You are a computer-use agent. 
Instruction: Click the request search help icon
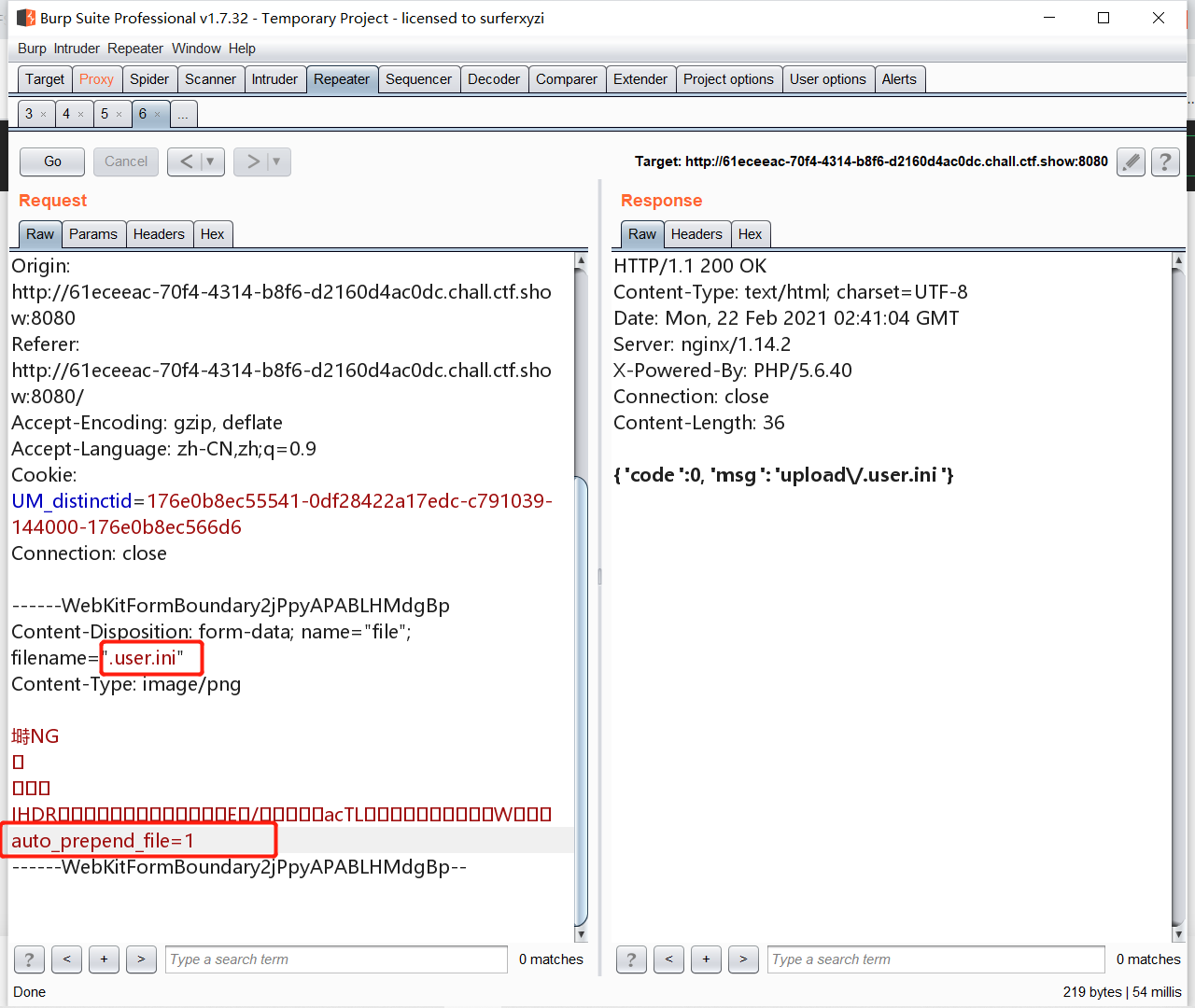(29, 959)
